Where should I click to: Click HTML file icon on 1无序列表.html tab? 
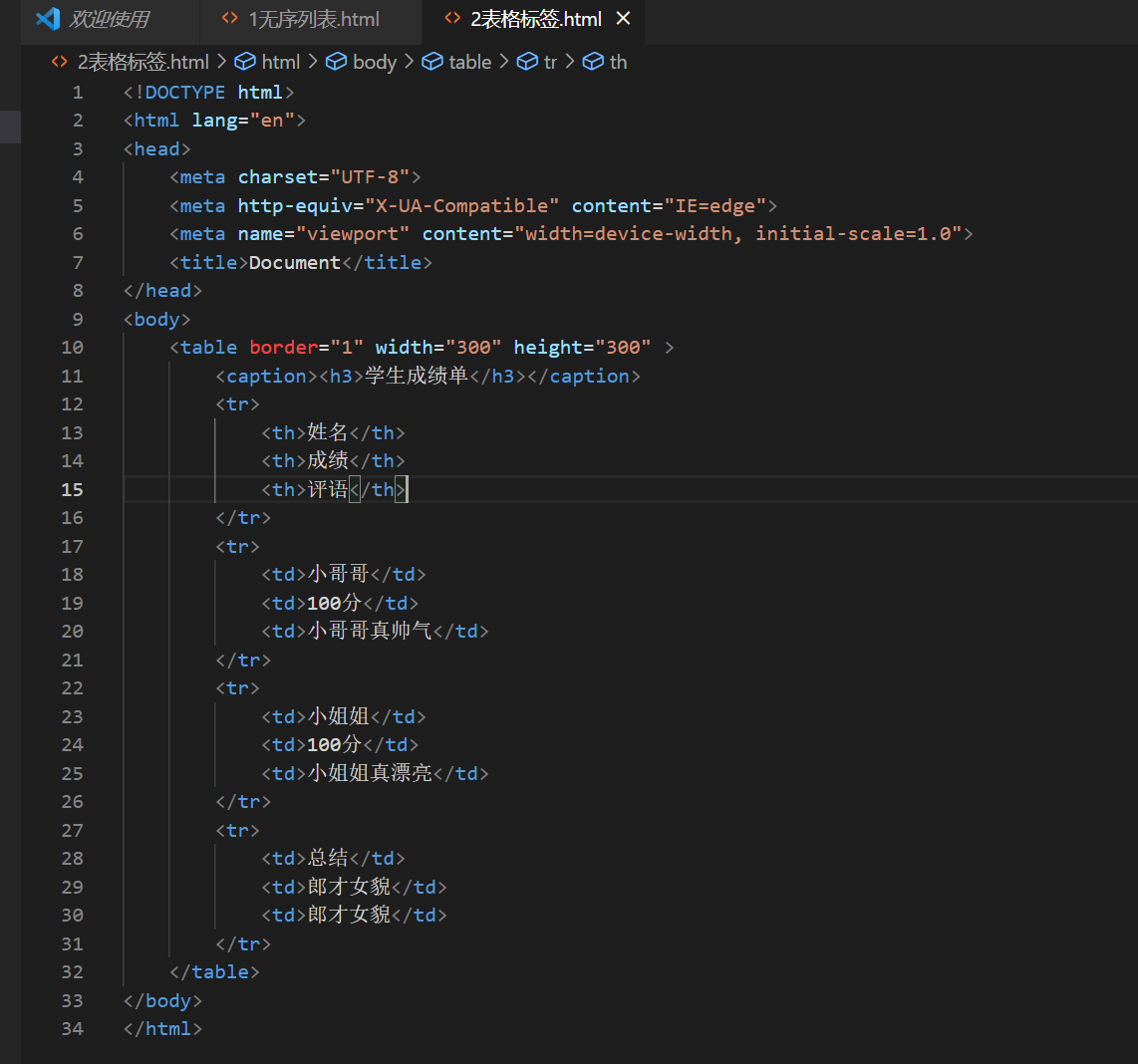230,18
